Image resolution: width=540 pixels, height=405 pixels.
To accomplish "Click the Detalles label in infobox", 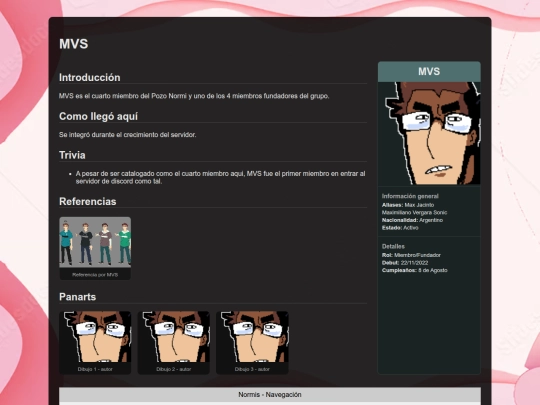I will pyautogui.click(x=393, y=246).
